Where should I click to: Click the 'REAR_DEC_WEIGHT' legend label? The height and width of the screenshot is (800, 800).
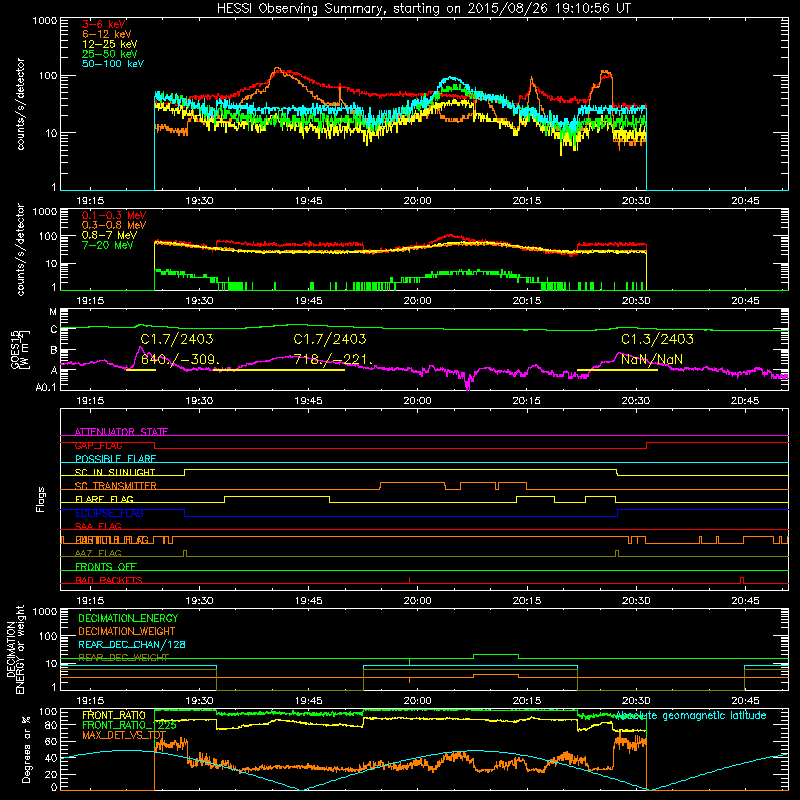[123, 658]
